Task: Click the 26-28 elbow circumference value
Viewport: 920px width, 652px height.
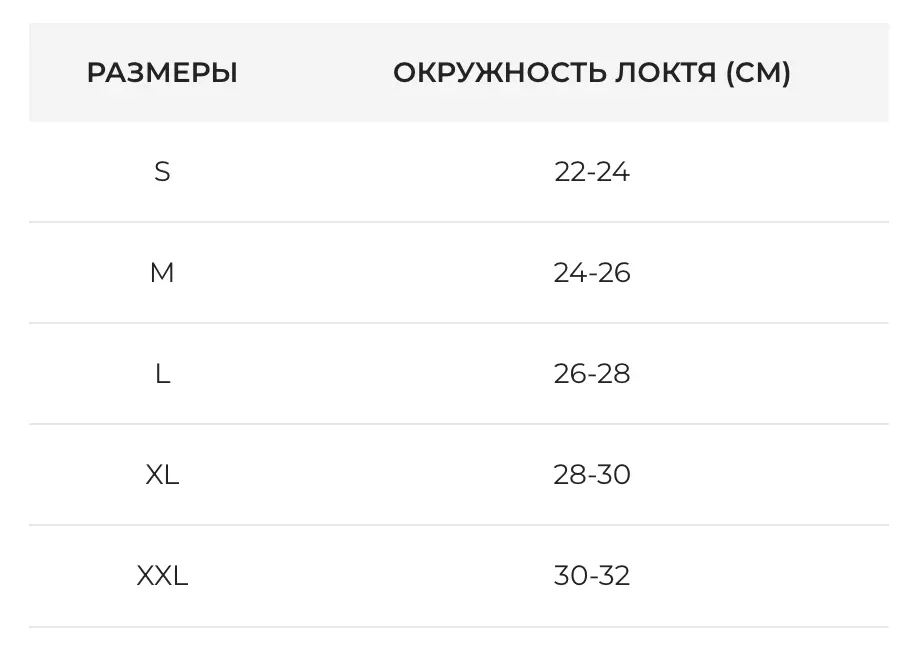Action: [592, 374]
